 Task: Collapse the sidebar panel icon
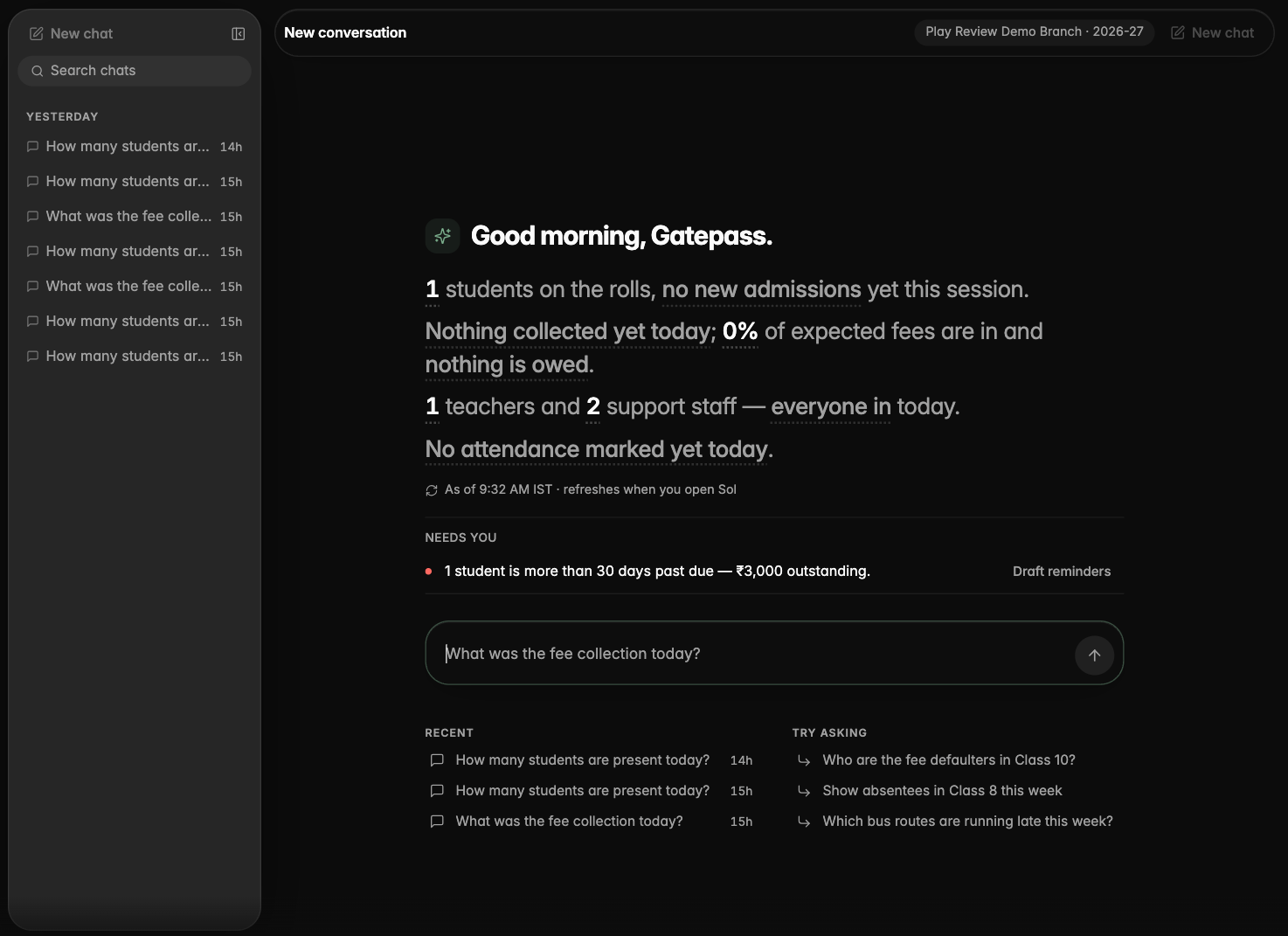(238, 33)
